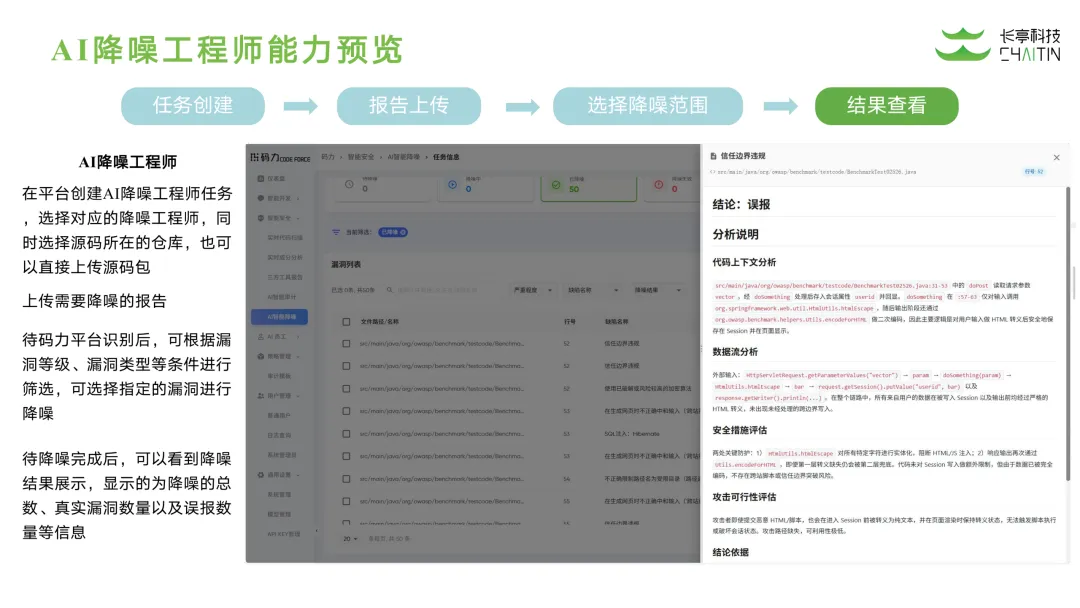
Task: Collapse the 通用设置 sidebar group
Action: coord(298,475)
